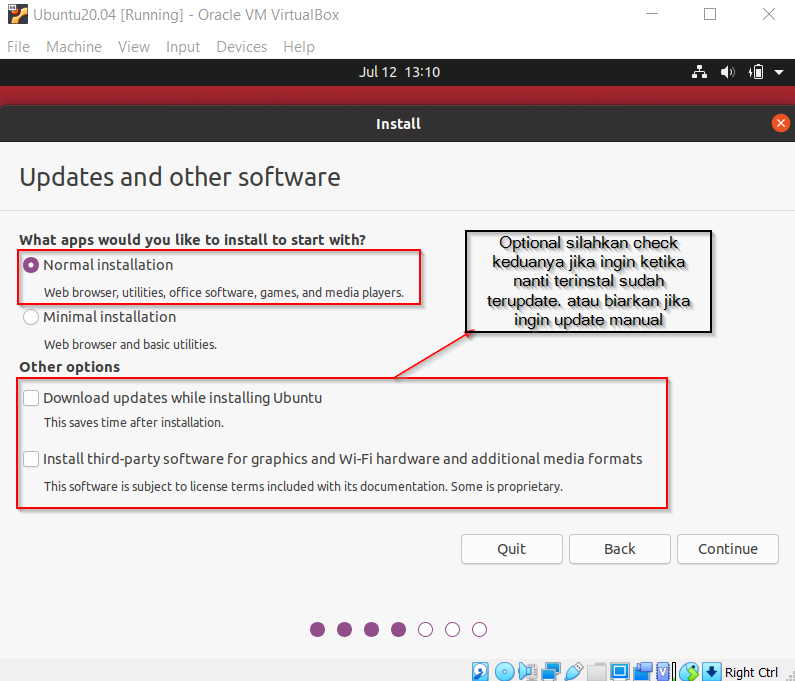The image size is (795, 681).
Task: Click the Ubuntu volume speaker icon in top bar
Action: click(727, 72)
